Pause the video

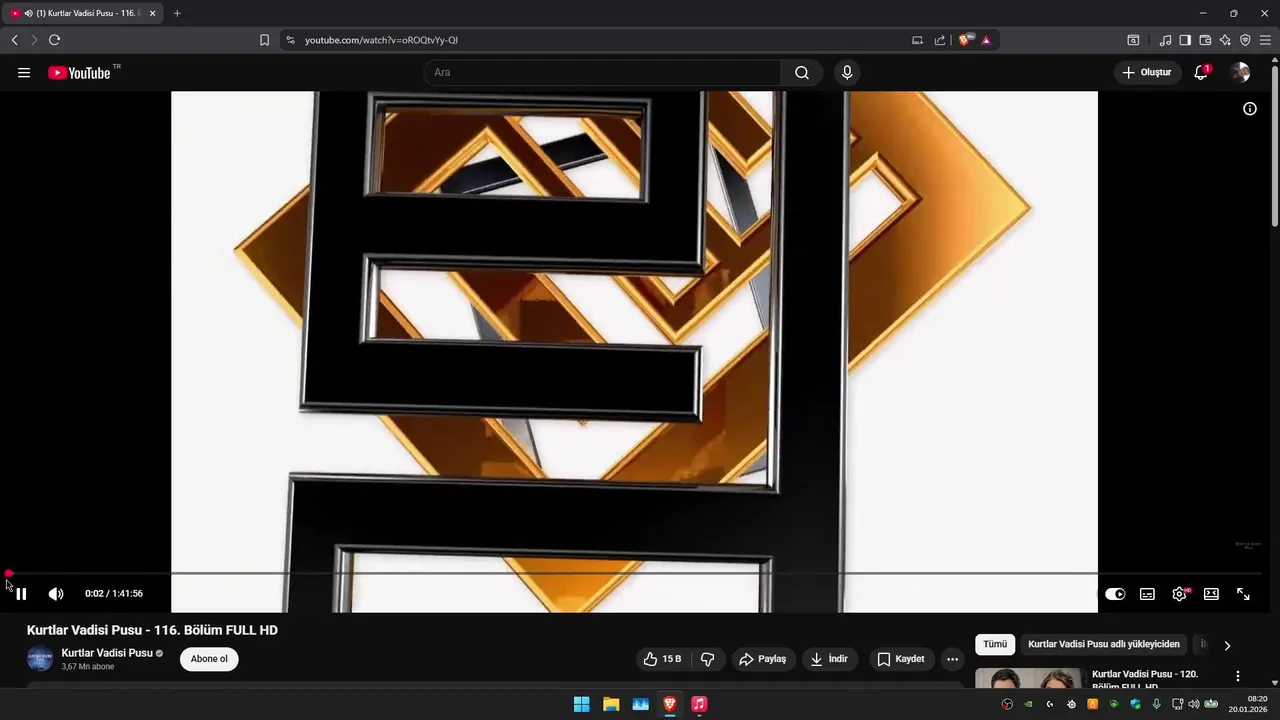(x=21, y=594)
